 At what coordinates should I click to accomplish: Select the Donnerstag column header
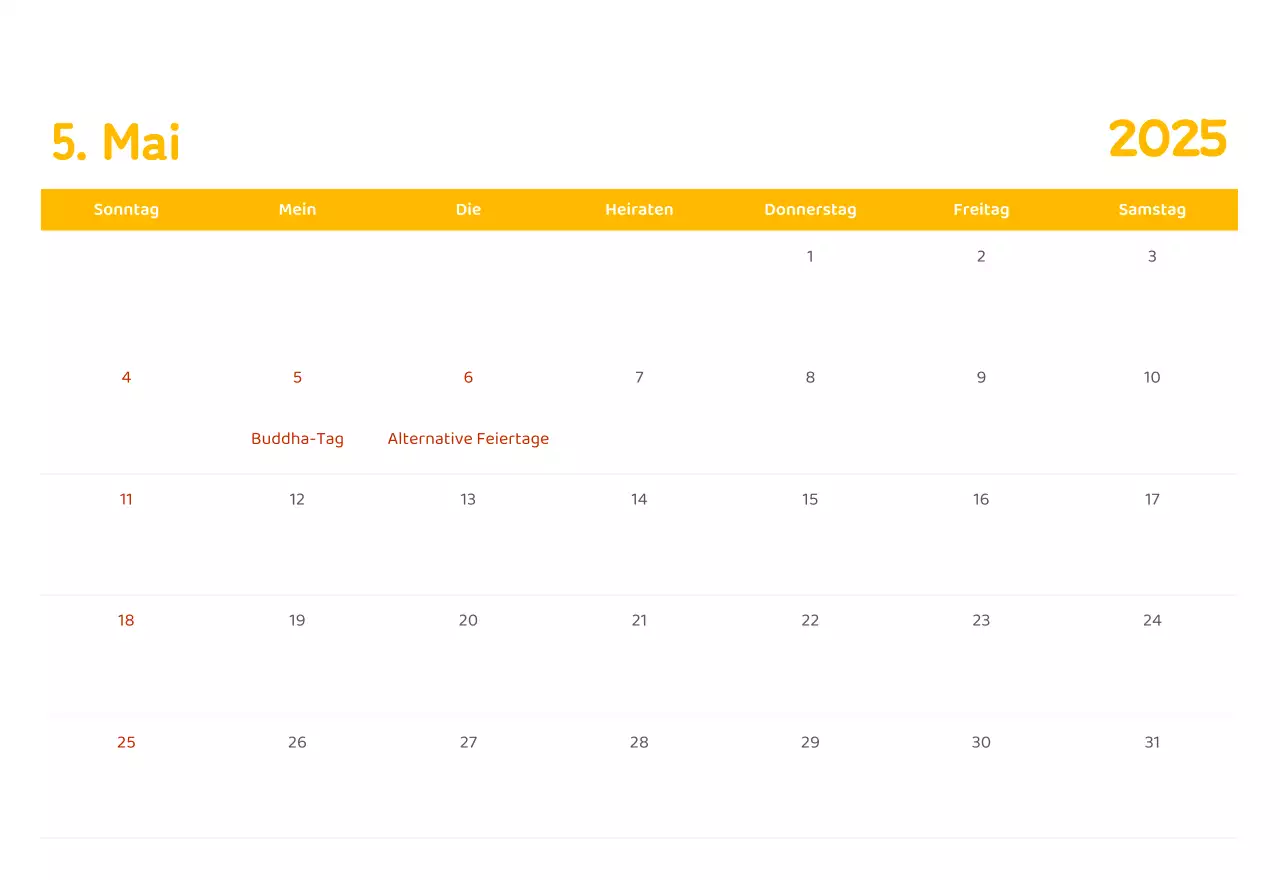pyautogui.click(x=810, y=209)
